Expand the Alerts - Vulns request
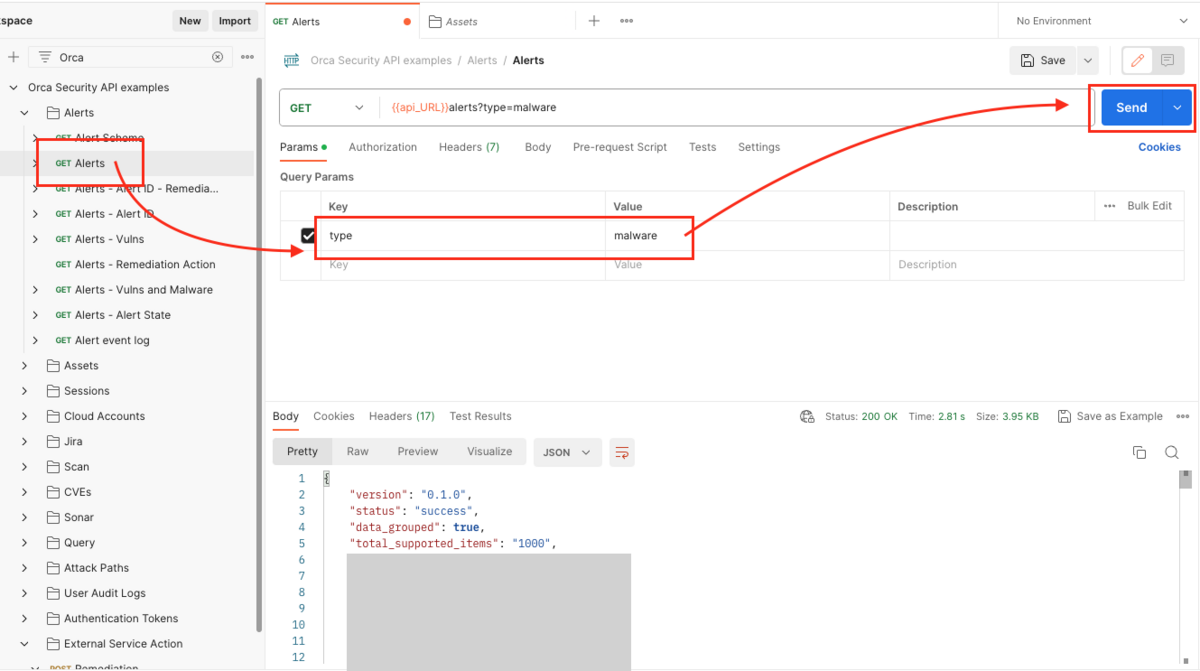This screenshot has width=1200, height=671. tap(36, 240)
